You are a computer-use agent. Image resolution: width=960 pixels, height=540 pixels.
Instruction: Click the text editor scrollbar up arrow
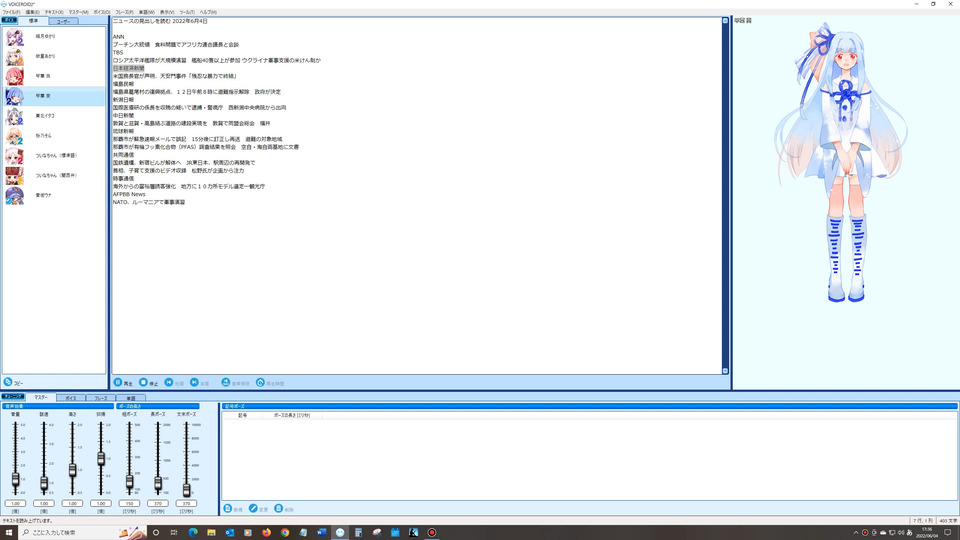click(x=726, y=21)
